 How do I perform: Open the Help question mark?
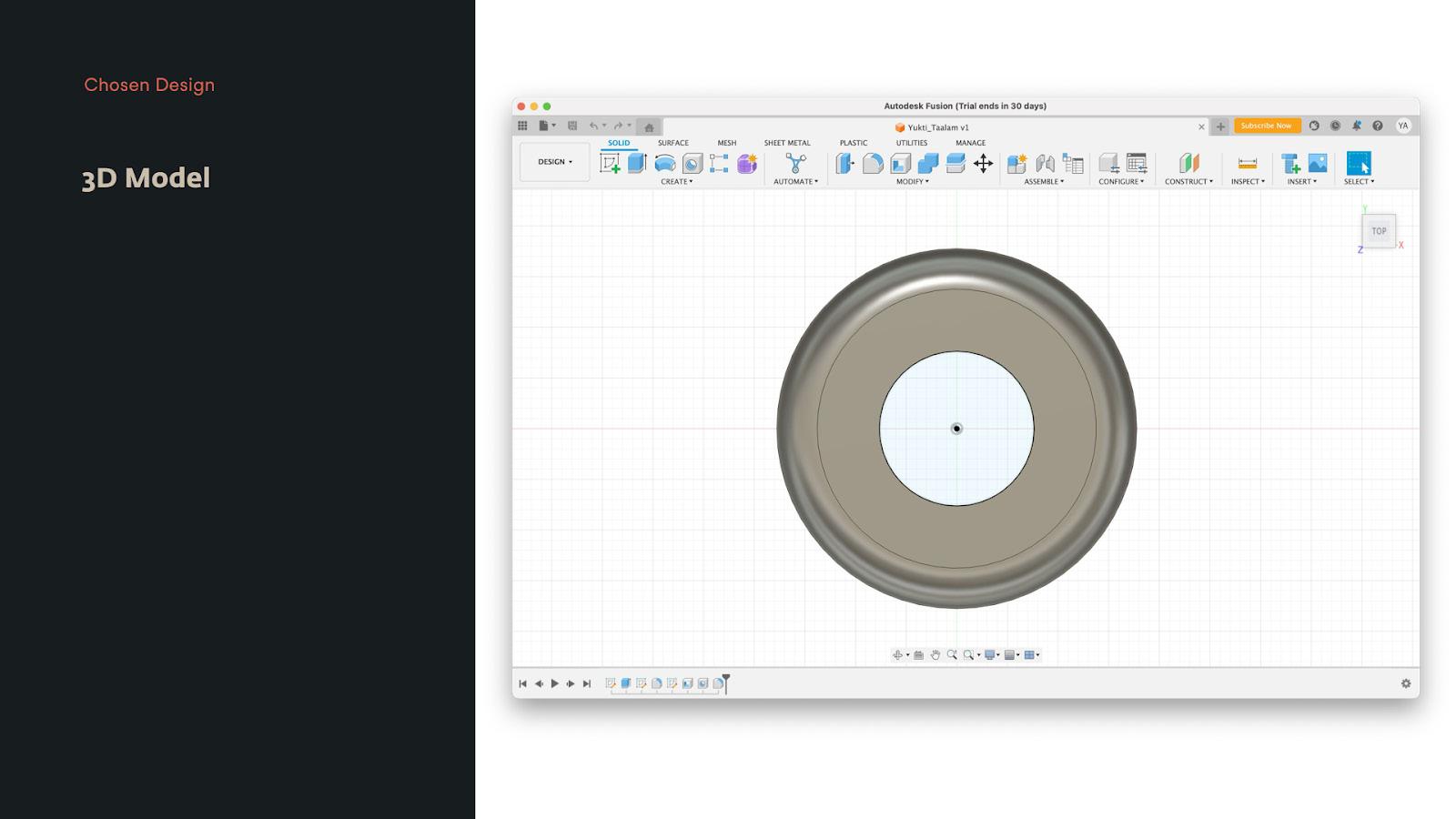(x=1378, y=126)
